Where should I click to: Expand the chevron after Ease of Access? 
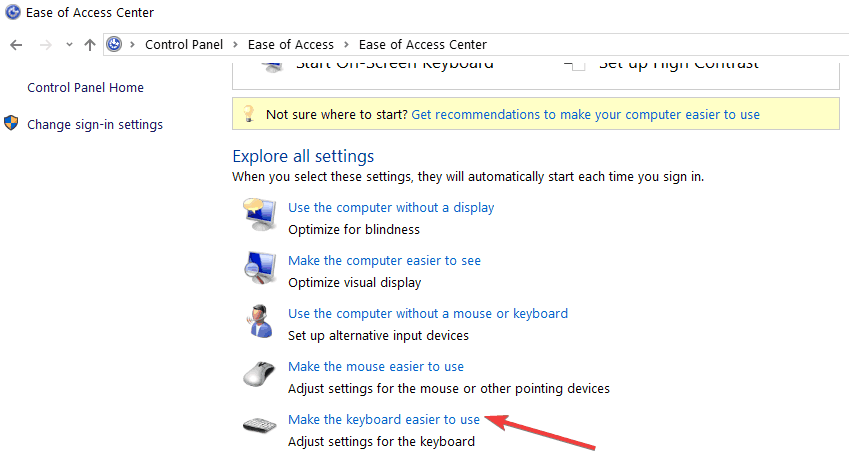point(347,44)
